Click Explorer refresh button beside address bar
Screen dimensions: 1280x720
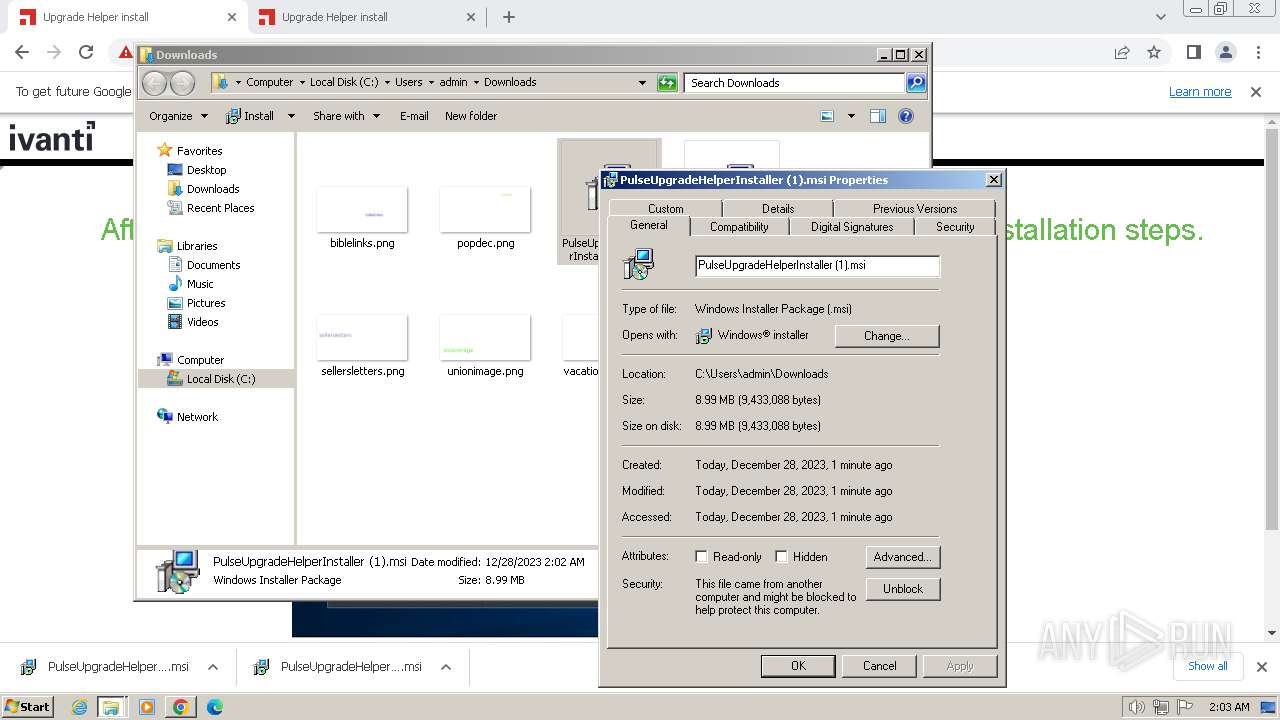click(x=667, y=83)
